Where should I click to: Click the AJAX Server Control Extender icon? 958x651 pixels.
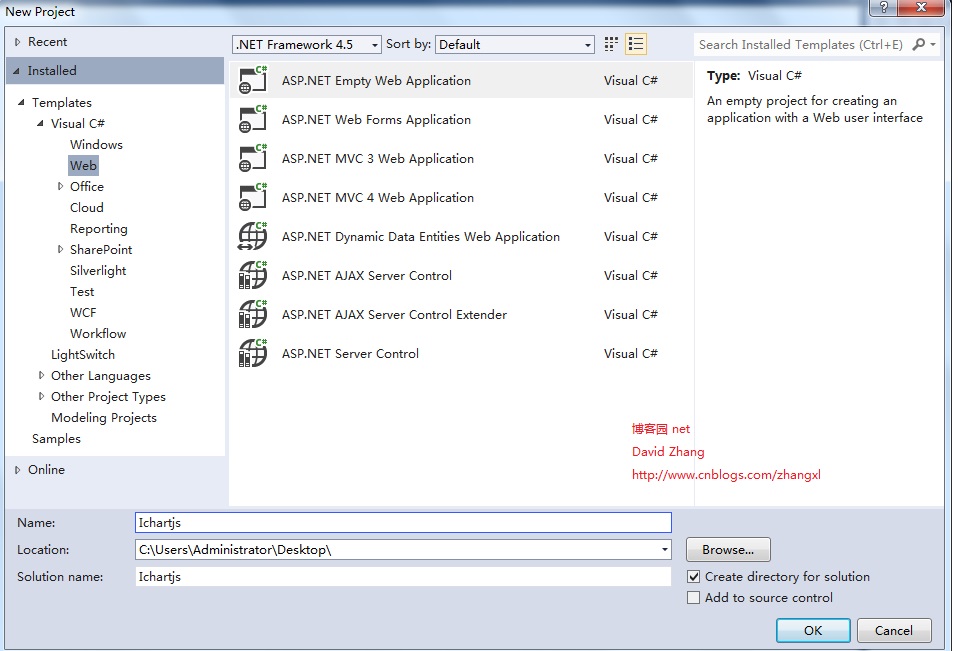253,315
